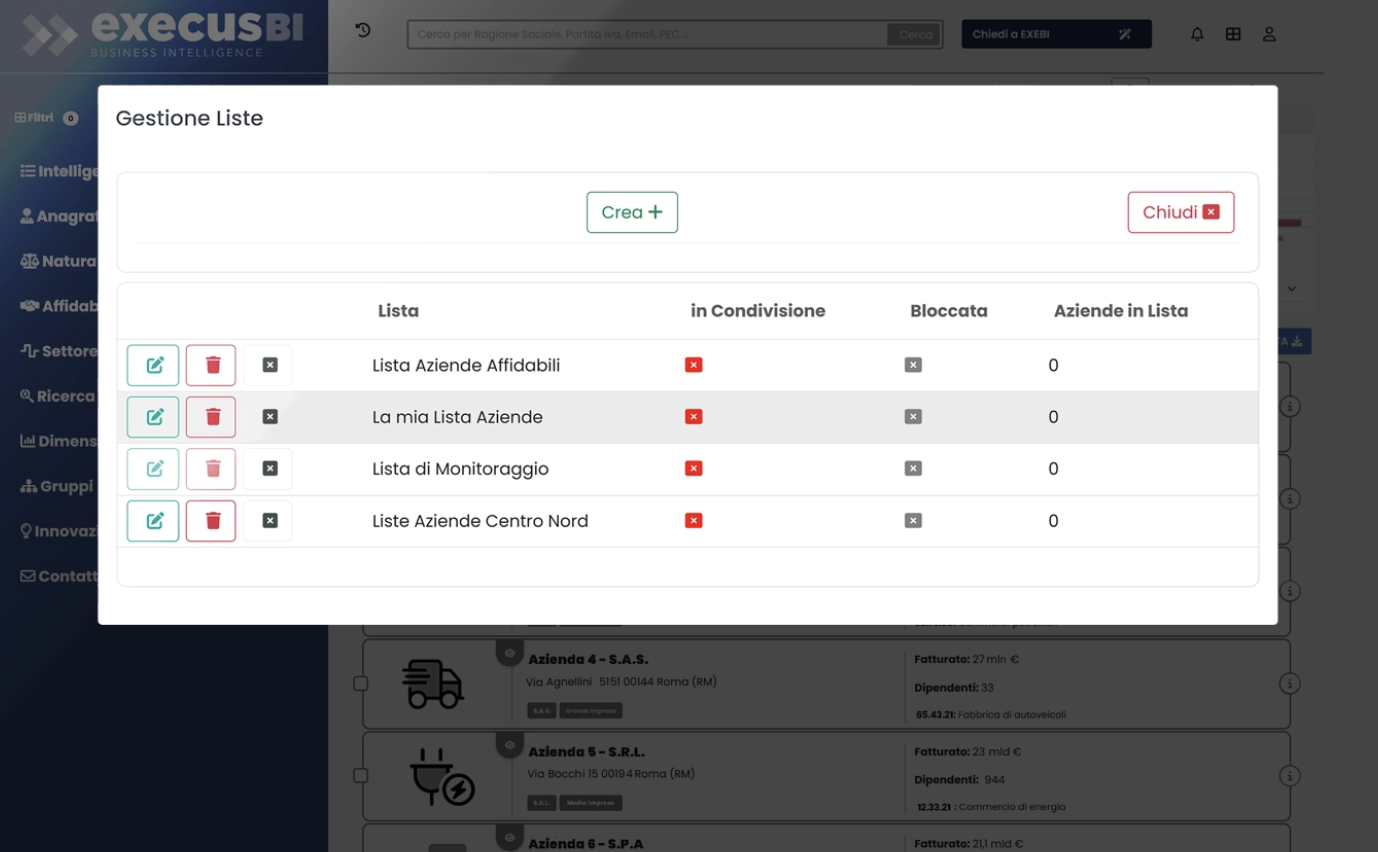Select the empty checkbox next to Azienda 4

click(x=359, y=683)
